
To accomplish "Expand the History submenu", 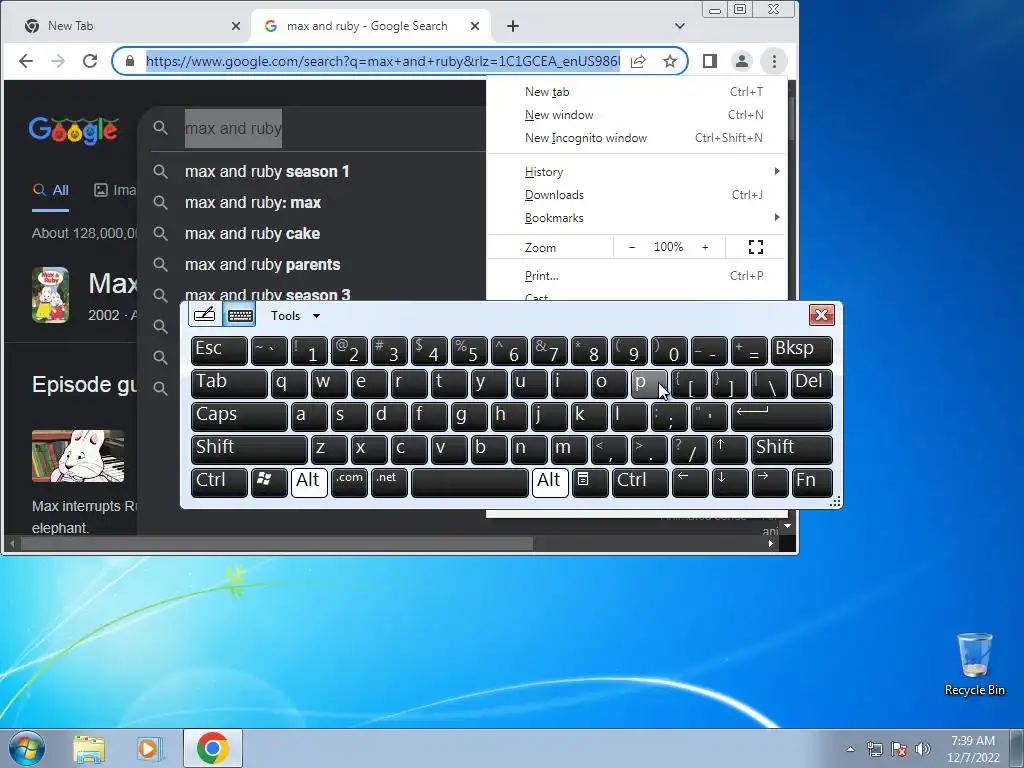I will click(637, 172).
